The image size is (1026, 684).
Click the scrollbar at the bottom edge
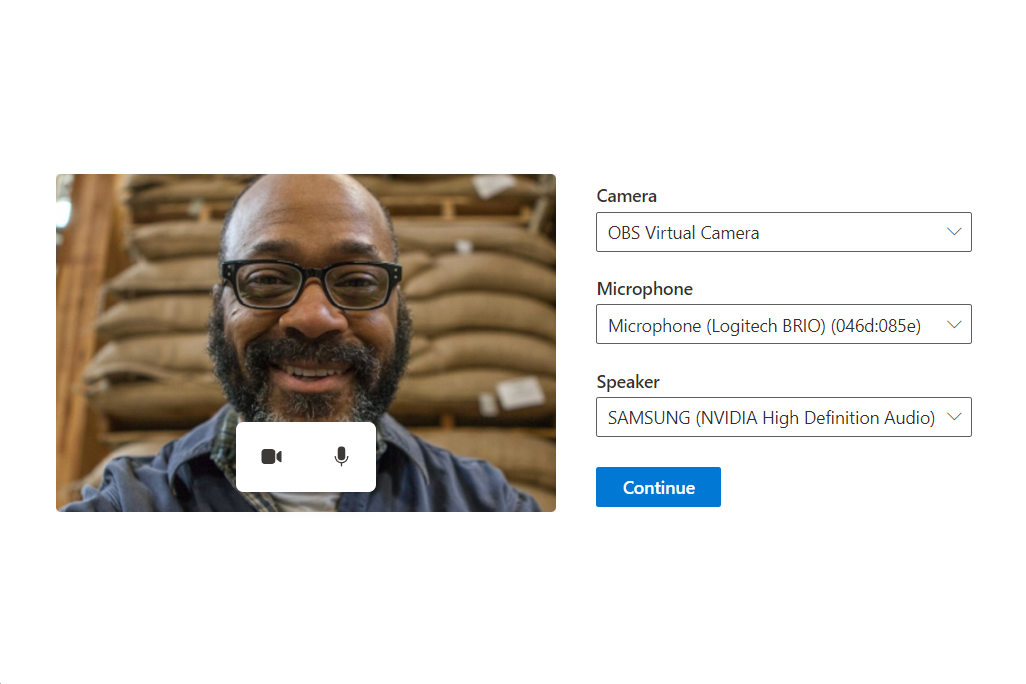(513, 680)
